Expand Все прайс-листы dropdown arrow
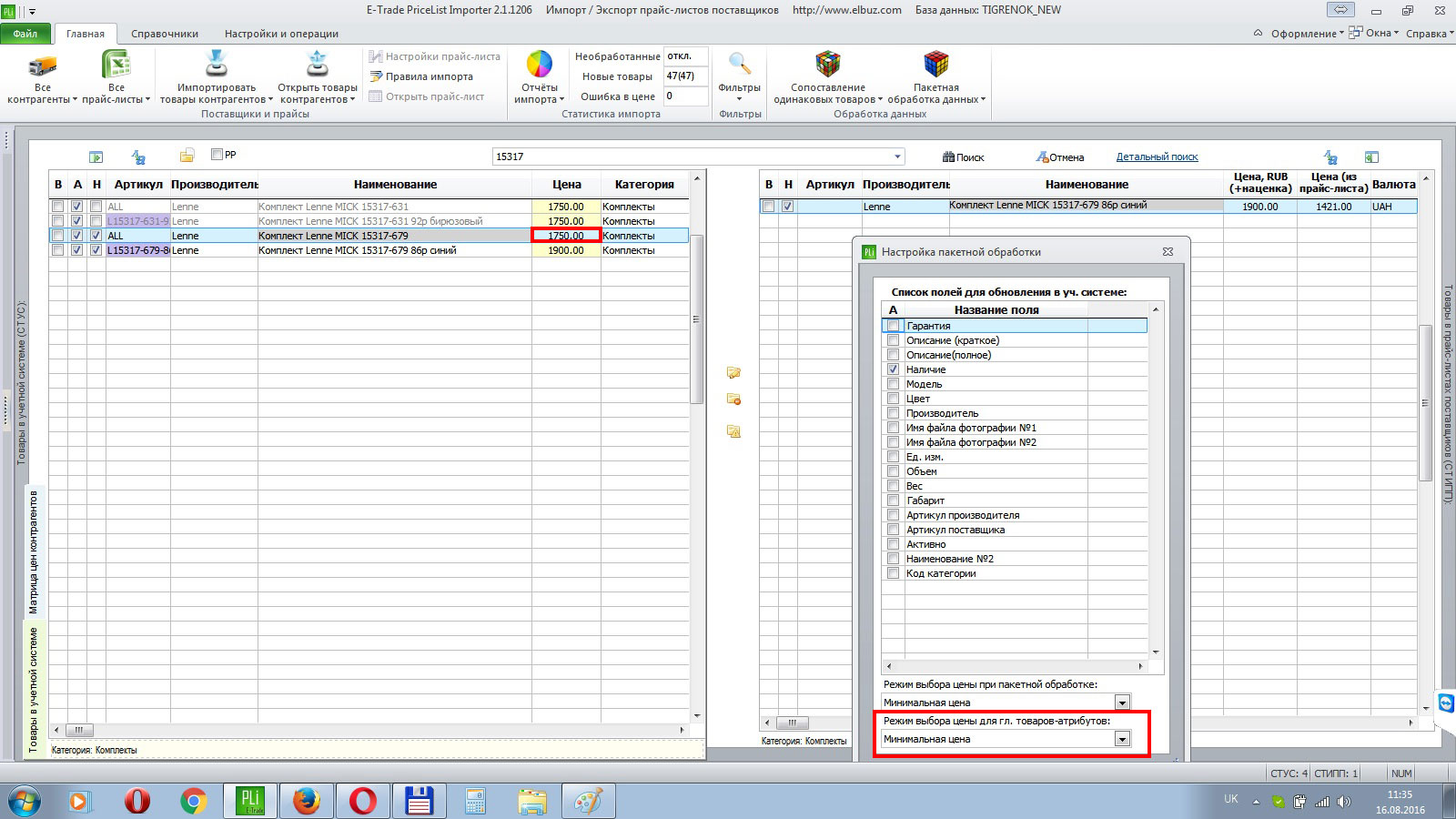This screenshot has width=1456, height=819. 147,100
